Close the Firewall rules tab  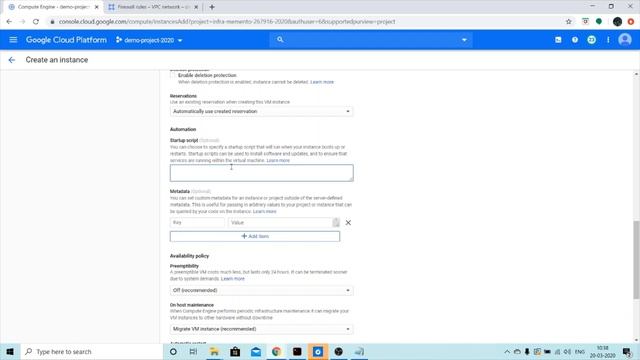196,7
